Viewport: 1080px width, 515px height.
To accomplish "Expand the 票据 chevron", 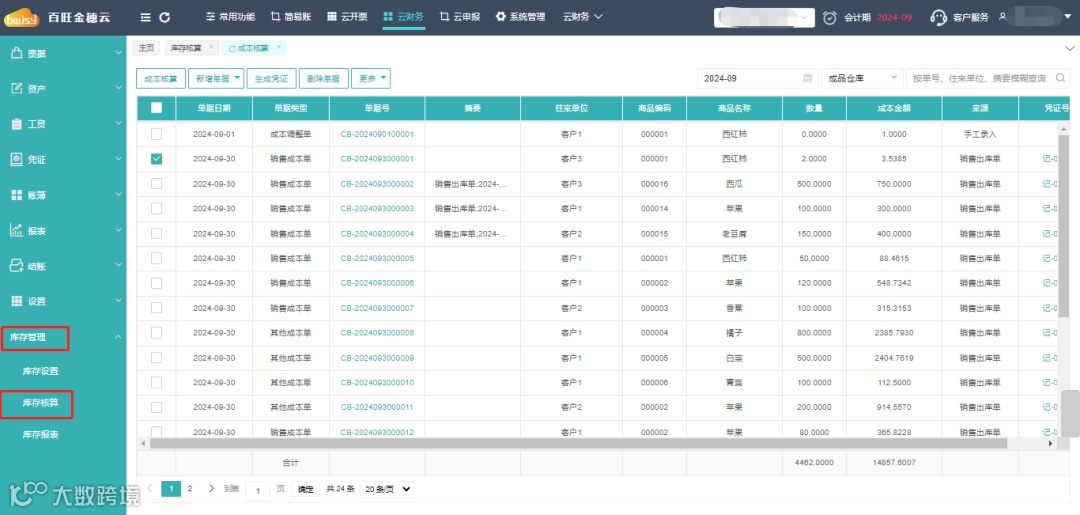I will pyautogui.click(x=118, y=53).
